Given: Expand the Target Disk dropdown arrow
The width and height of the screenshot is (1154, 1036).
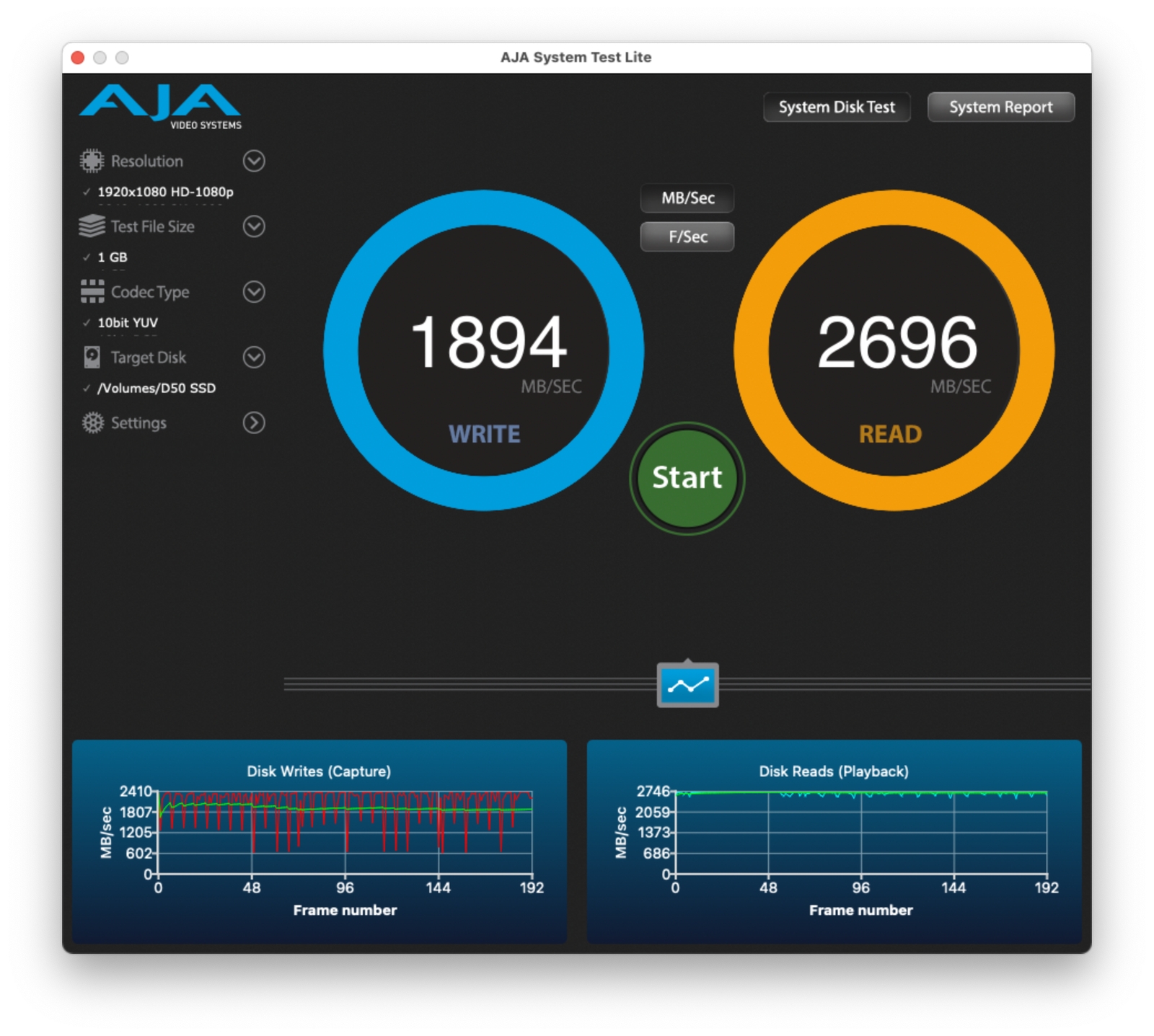Looking at the screenshot, I should point(254,357).
